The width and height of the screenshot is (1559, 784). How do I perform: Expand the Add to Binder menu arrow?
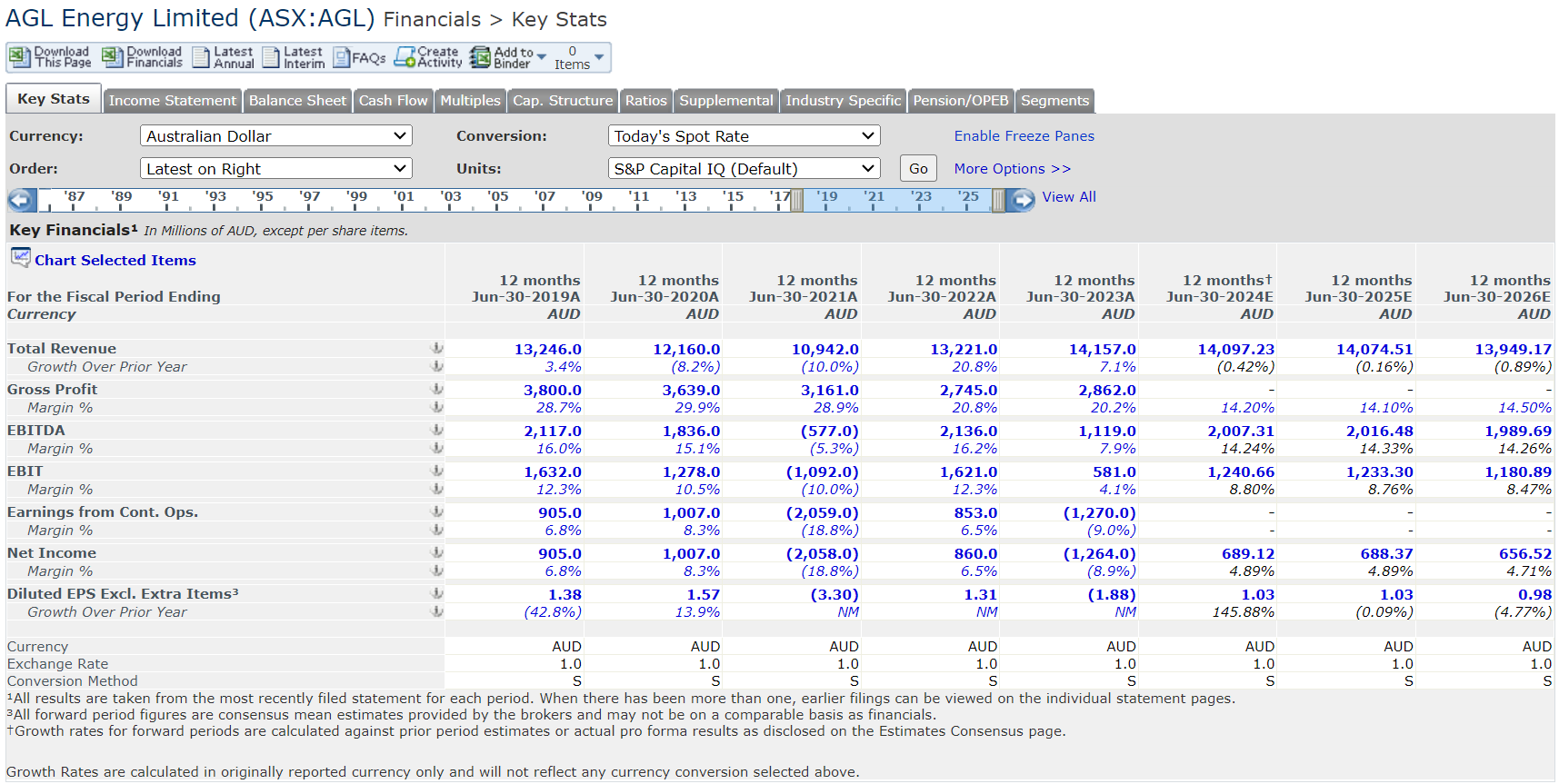tap(542, 57)
